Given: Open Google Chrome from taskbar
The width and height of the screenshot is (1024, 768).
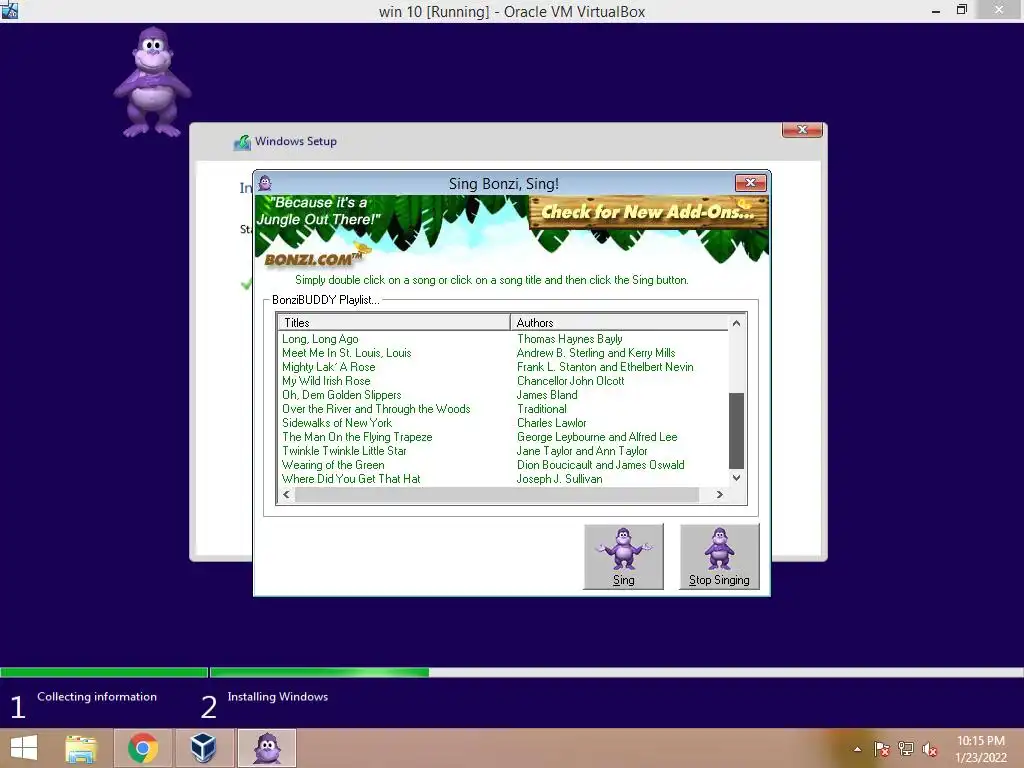Looking at the screenshot, I should [143, 748].
